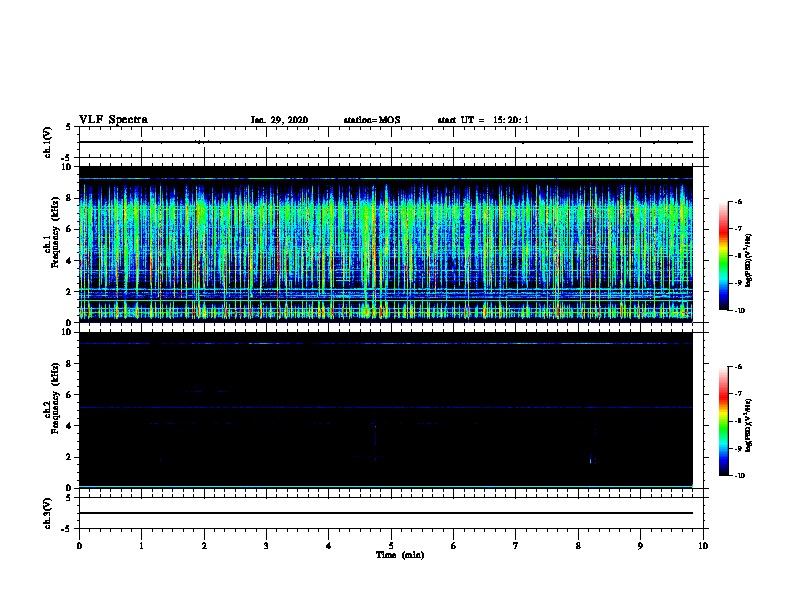Click the ch.1(V) waveform trace line
The height and width of the screenshot is (612, 792).
pos(386,142)
